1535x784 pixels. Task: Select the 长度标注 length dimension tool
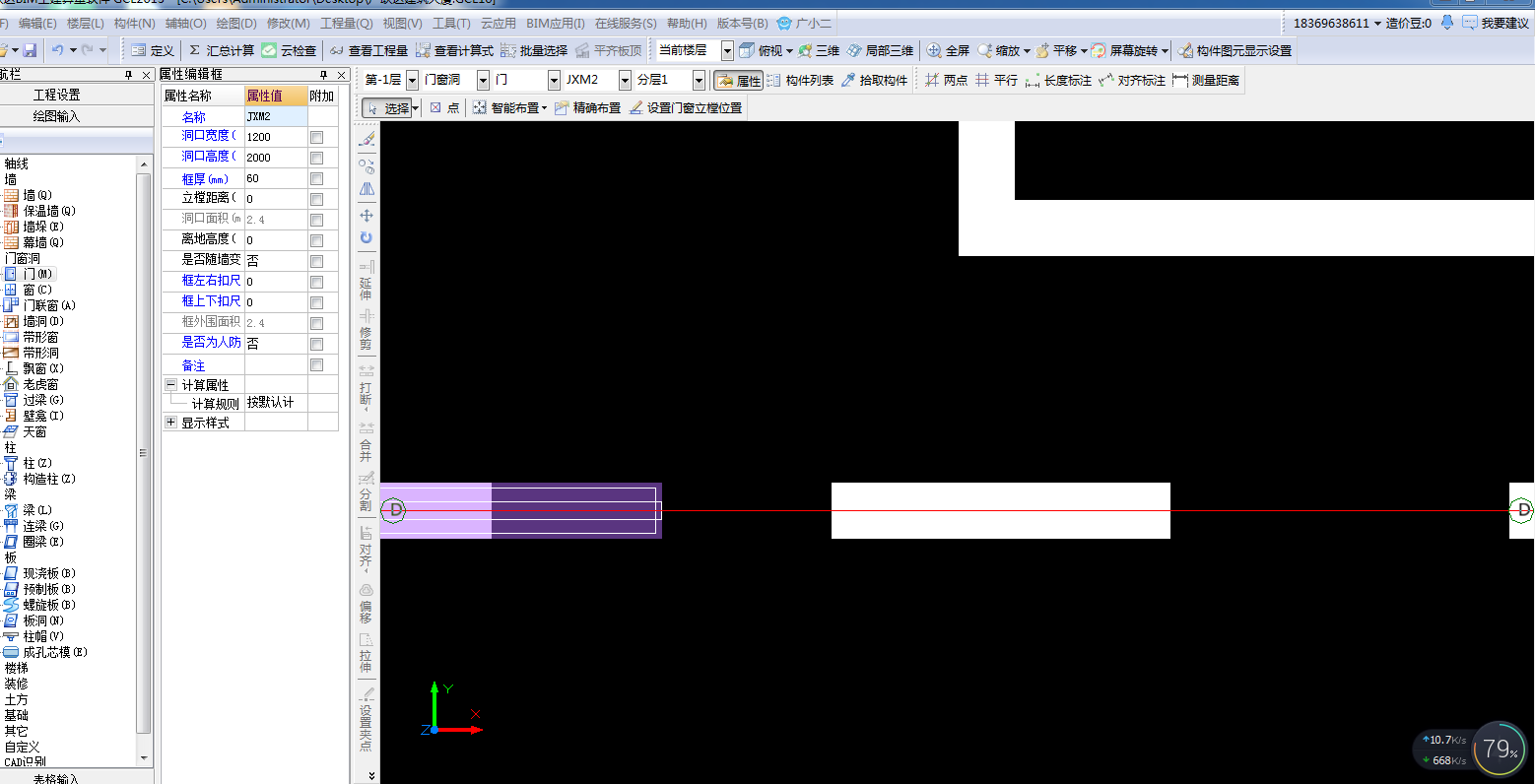pyautogui.click(x=1058, y=80)
